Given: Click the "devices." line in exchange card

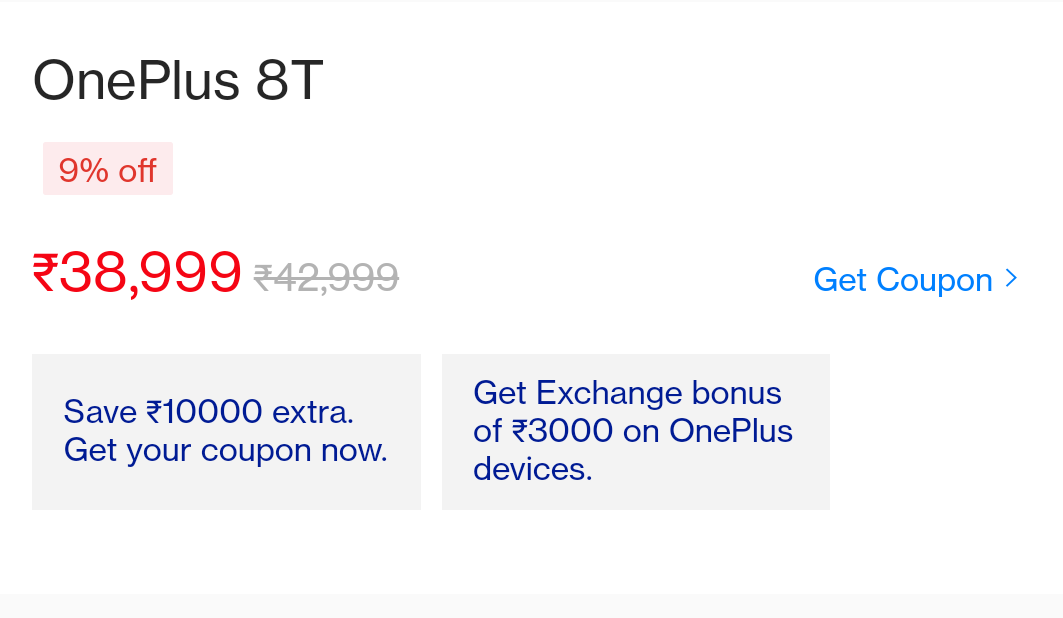Looking at the screenshot, I should tap(533, 469).
